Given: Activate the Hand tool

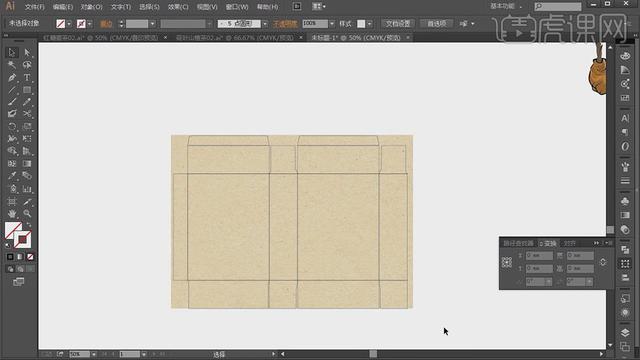Looking at the screenshot, I should (x=12, y=213).
